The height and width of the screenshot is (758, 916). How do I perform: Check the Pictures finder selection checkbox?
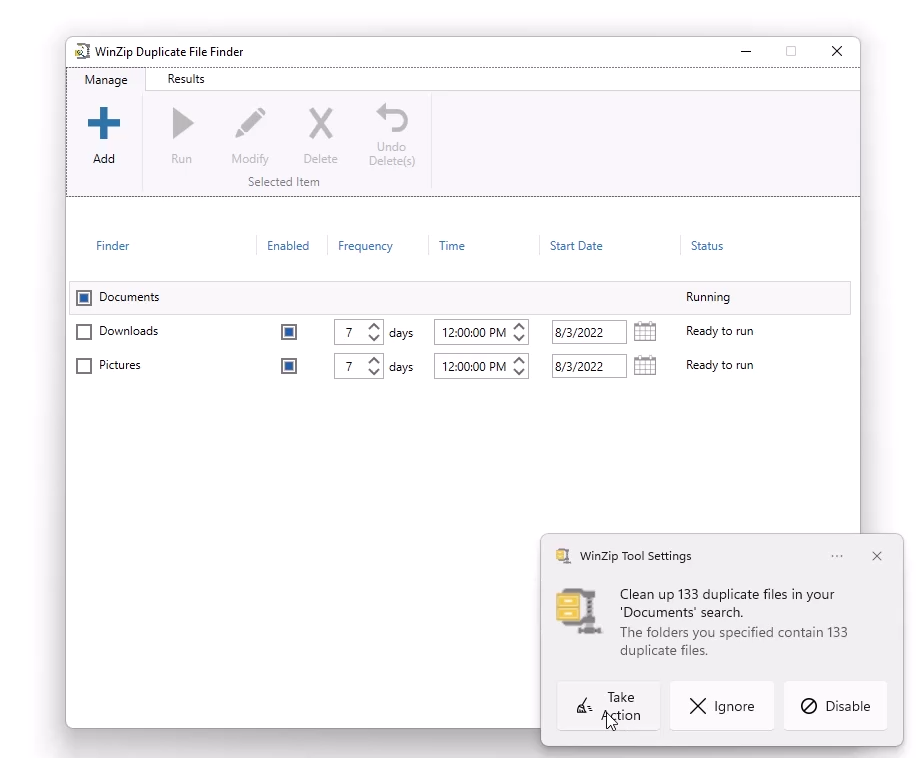pos(84,366)
